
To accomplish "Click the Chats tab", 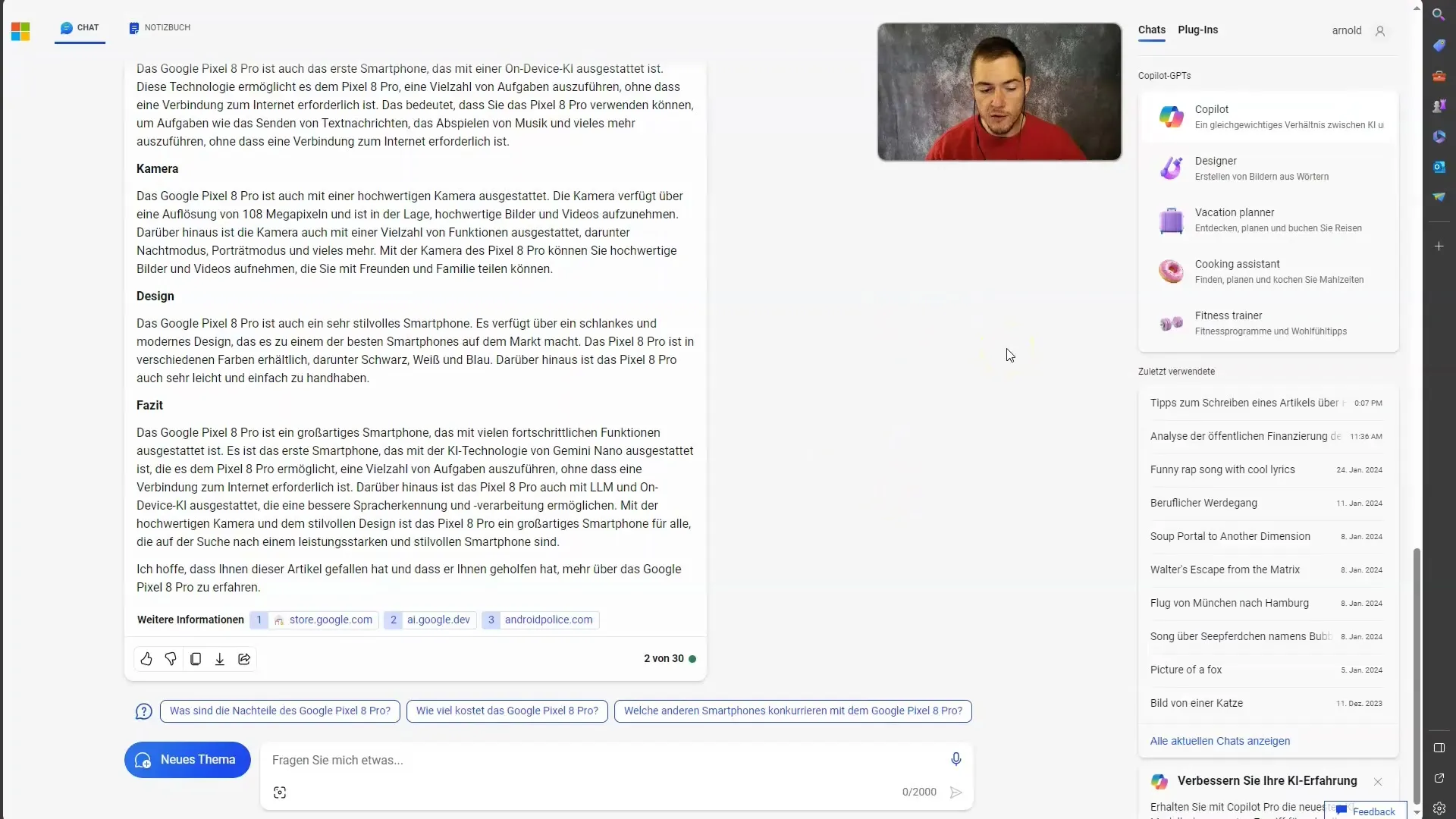I will click(x=1151, y=30).
